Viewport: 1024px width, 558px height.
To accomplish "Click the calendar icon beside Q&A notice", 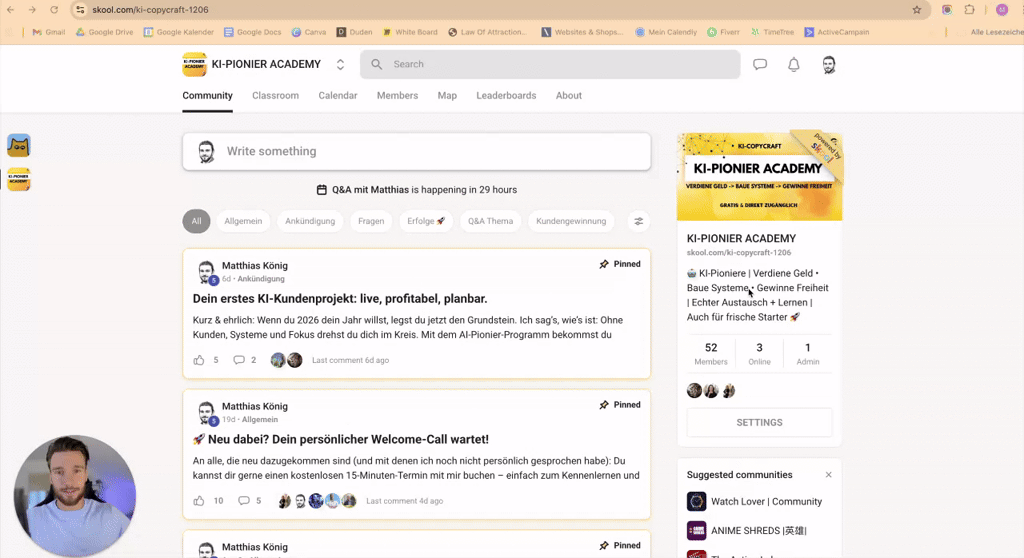I will 321,189.
